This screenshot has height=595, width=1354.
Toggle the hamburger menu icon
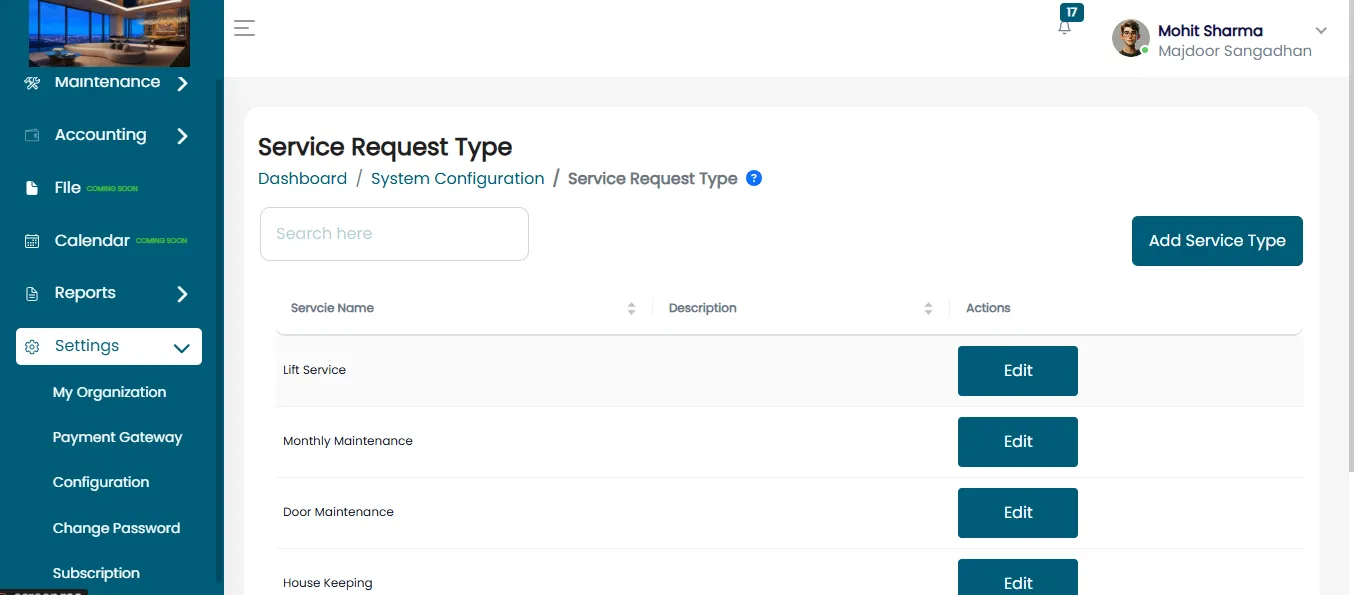[x=244, y=28]
